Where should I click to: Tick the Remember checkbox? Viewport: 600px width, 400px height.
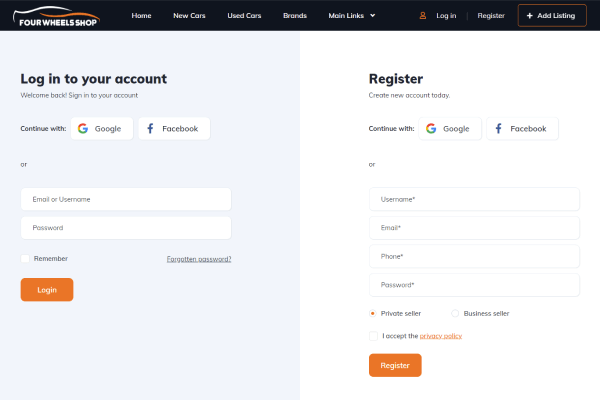pos(25,259)
